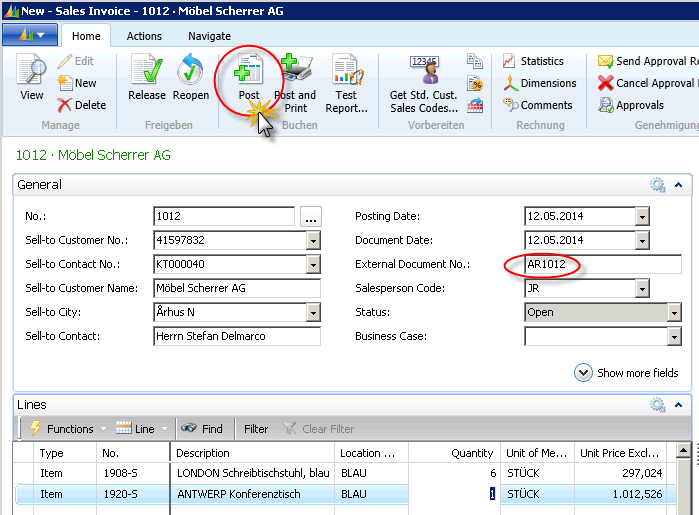Click the Release document icon
This screenshot has width=699, height=515.
point(147,72)
